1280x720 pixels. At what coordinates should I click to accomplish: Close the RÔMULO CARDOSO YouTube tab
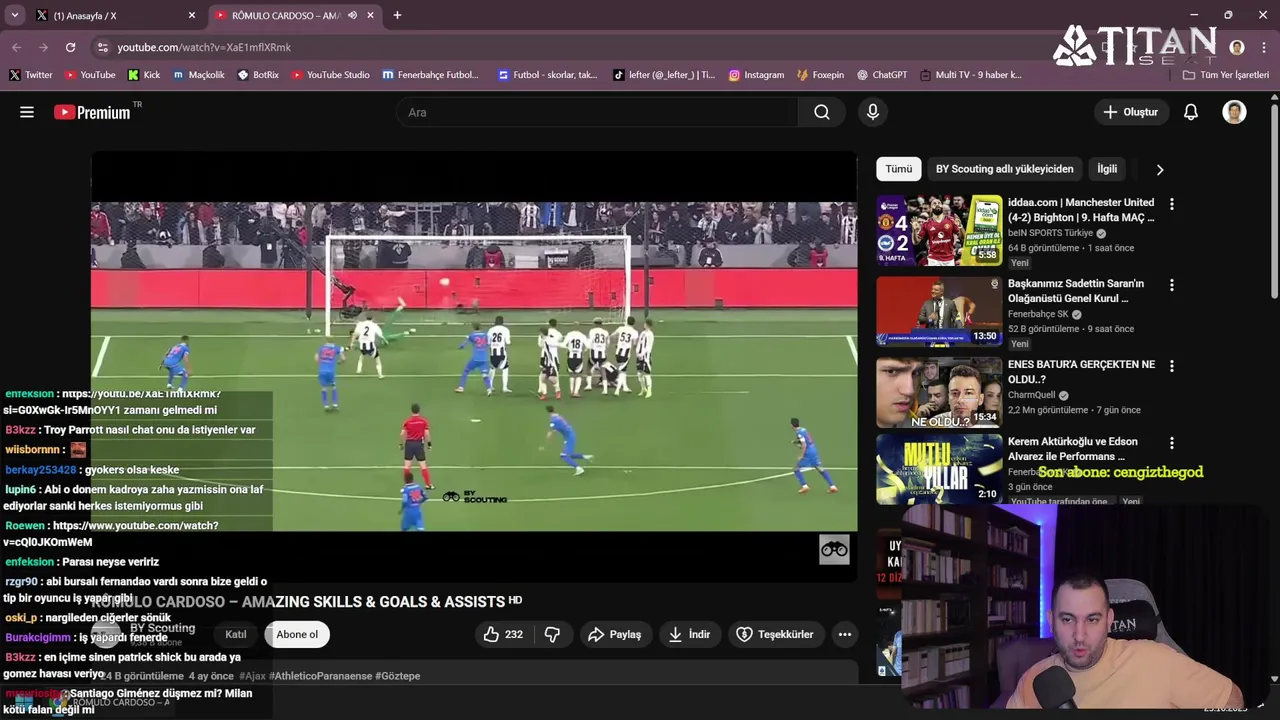pyautogui.click(x=370, y=15)
